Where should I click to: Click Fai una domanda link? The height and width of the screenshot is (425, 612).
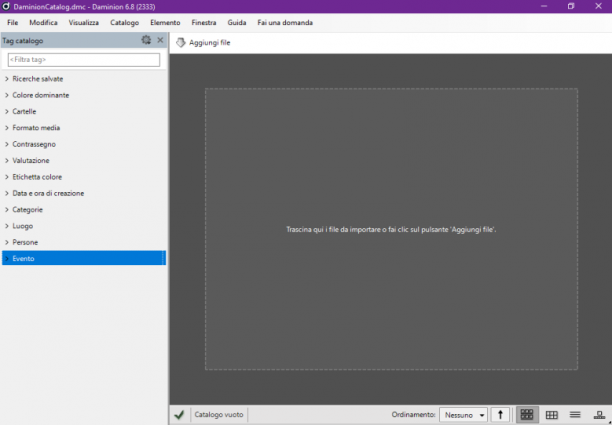click(285, 23)
